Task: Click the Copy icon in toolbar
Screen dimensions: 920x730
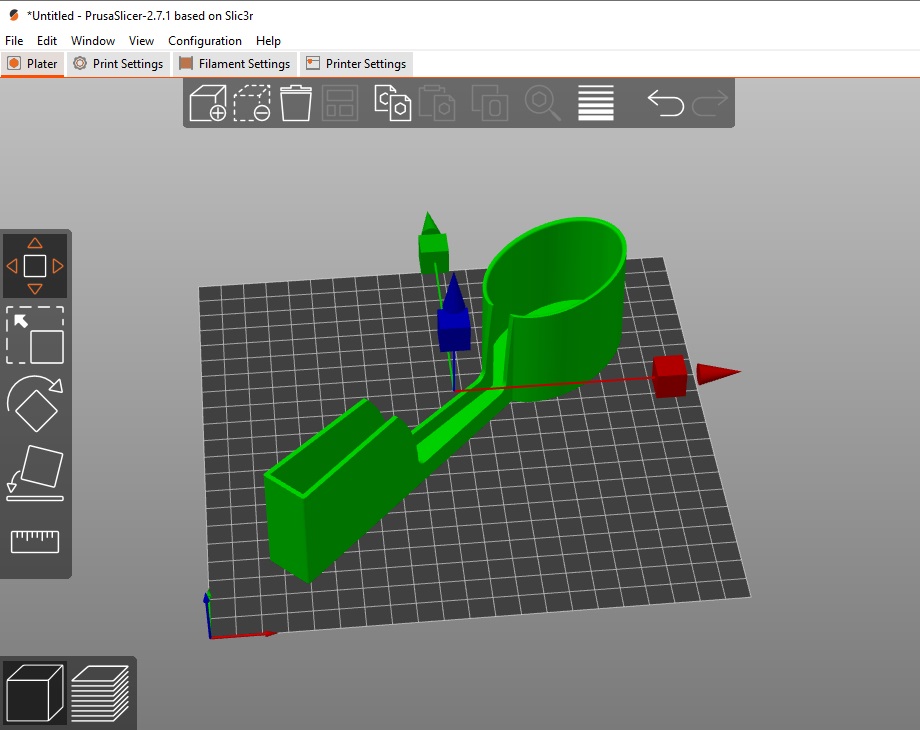Action: 393,103
